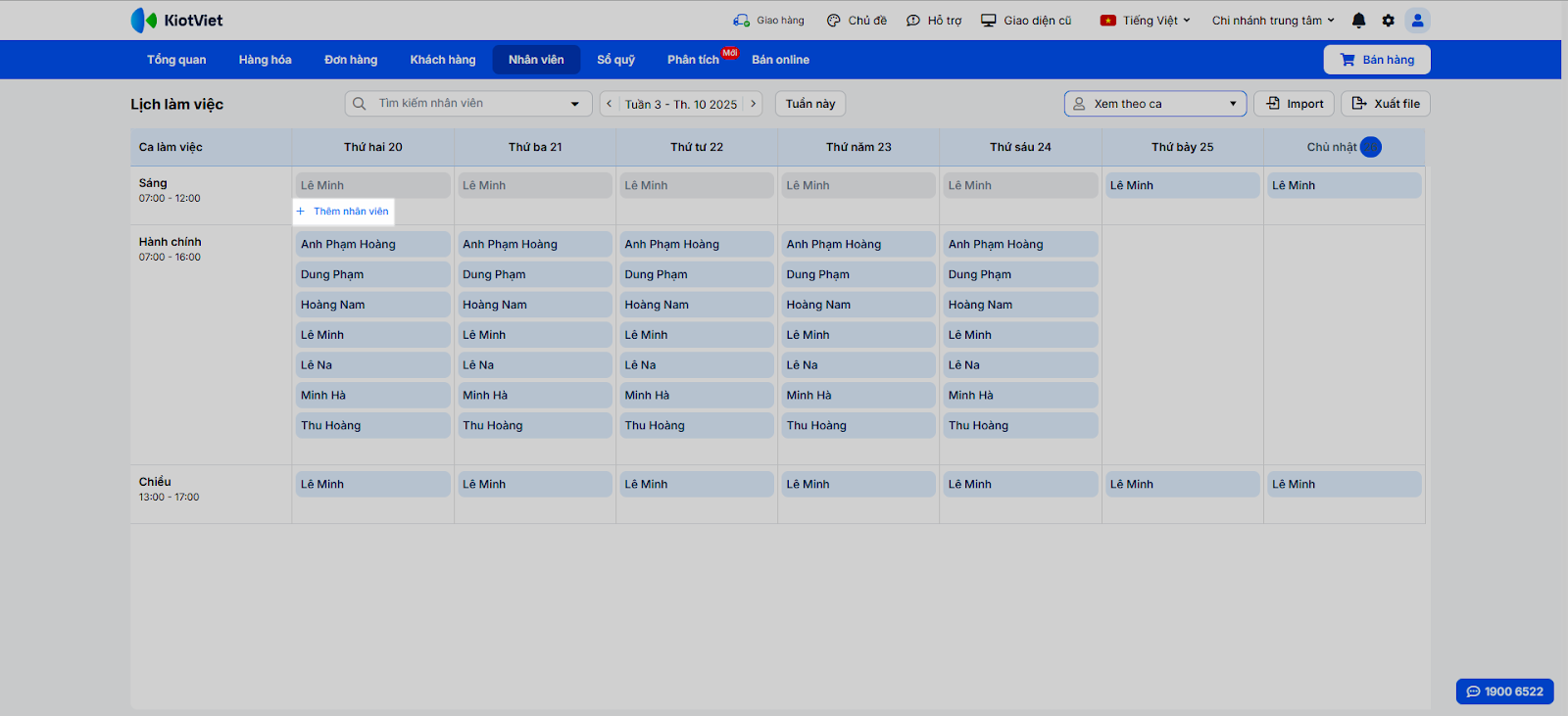Click Dung Phạm on Thứ ba
Screen dimensions: 1568x716
pyautogui.click(x=535, y=274)
